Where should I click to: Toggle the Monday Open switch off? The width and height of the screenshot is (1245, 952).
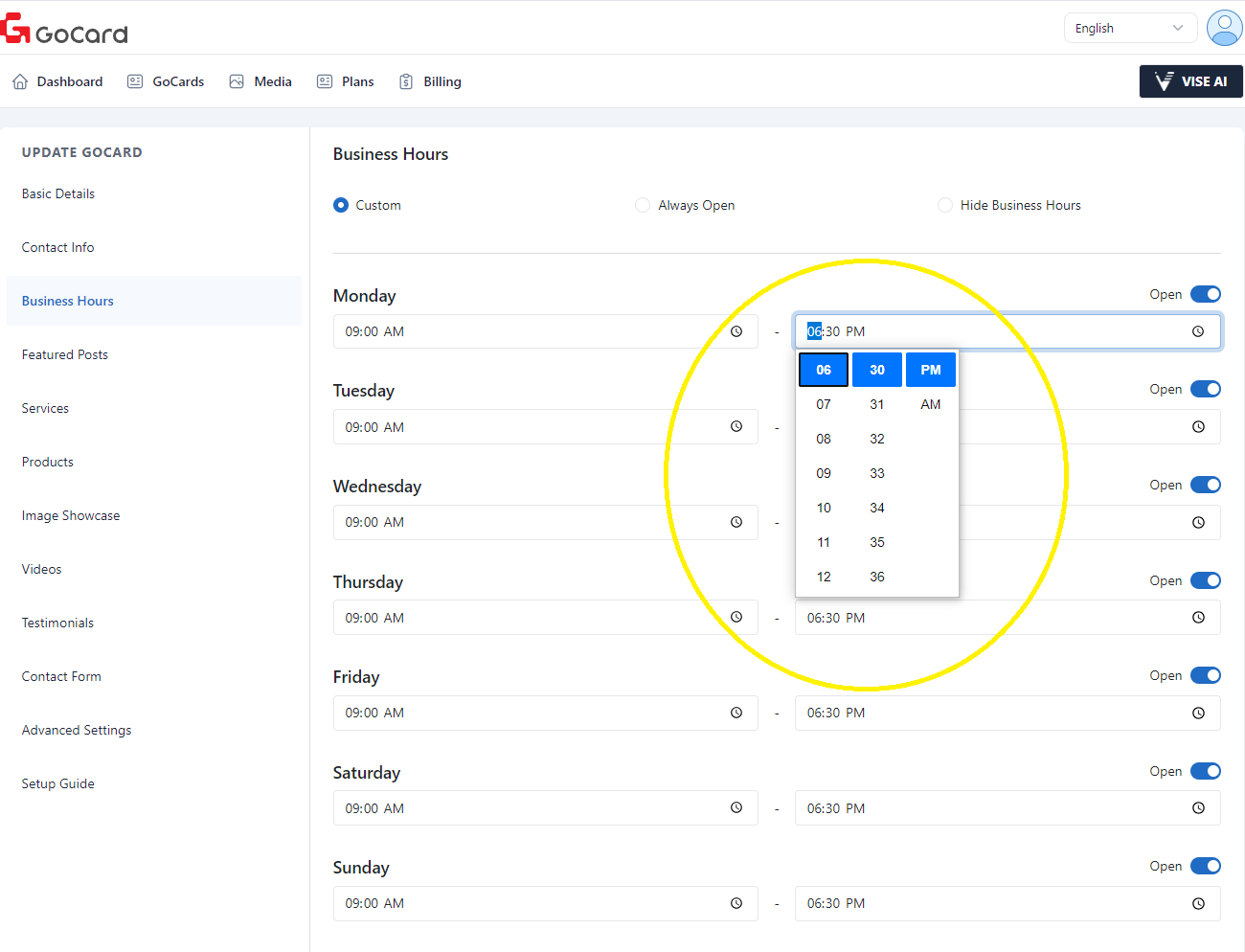(1205, 294)
